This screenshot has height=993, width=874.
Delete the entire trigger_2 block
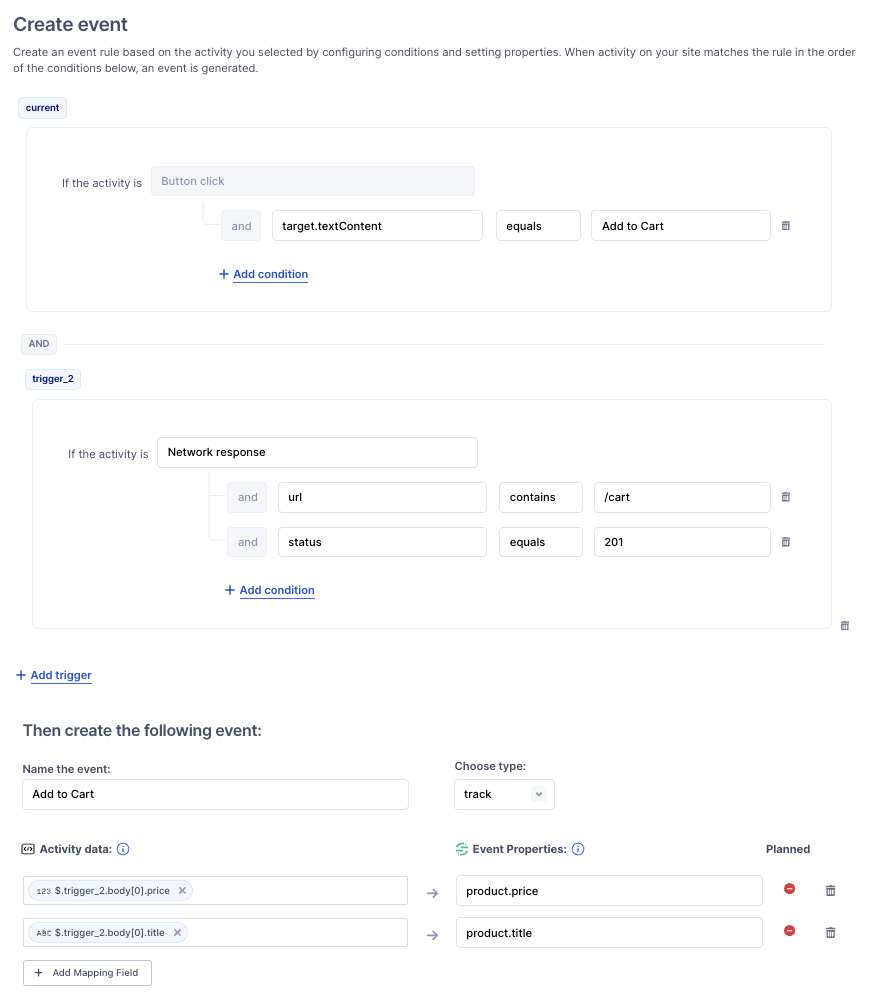844,625
